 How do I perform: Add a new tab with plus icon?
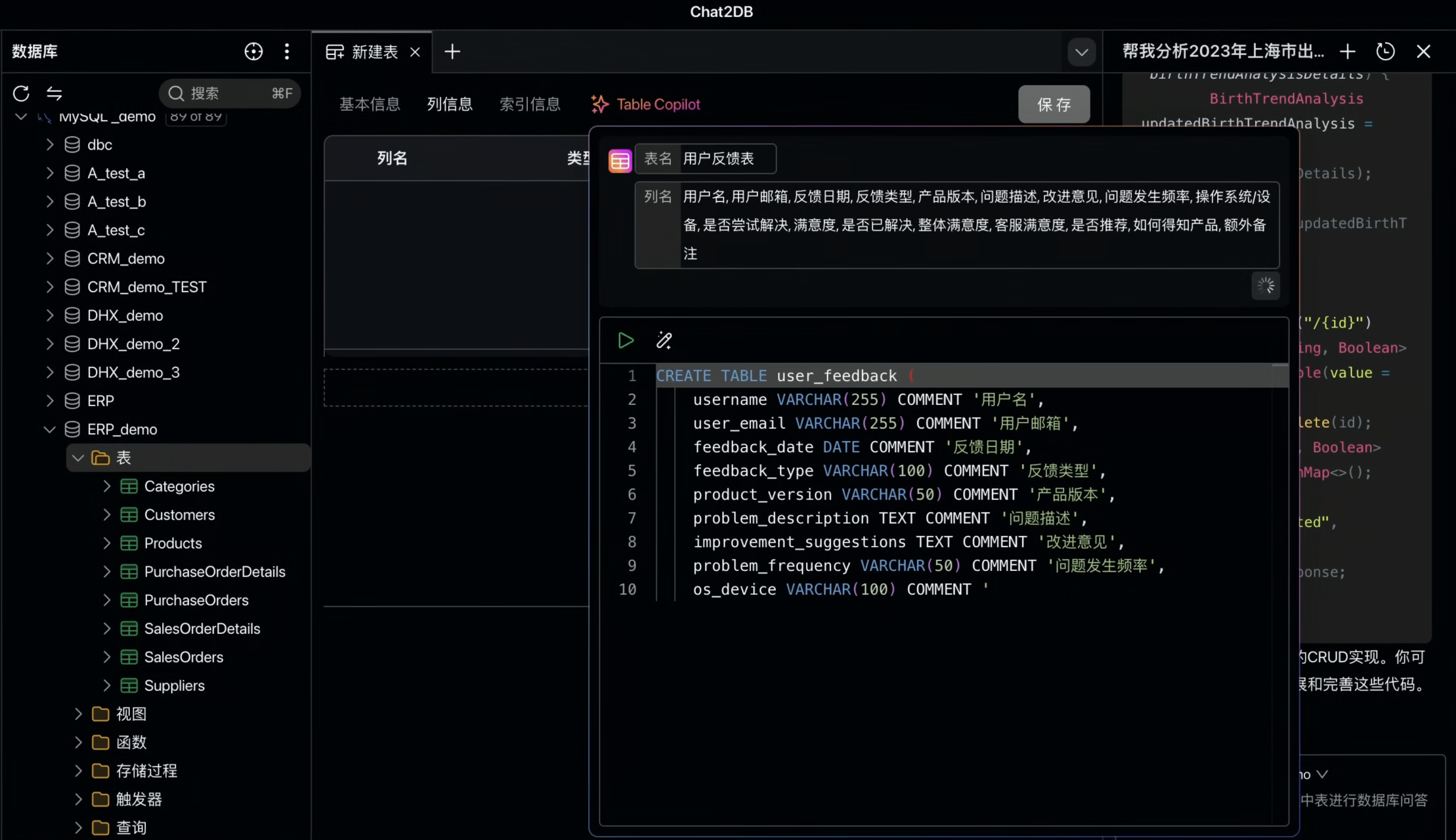pos(452,51)
